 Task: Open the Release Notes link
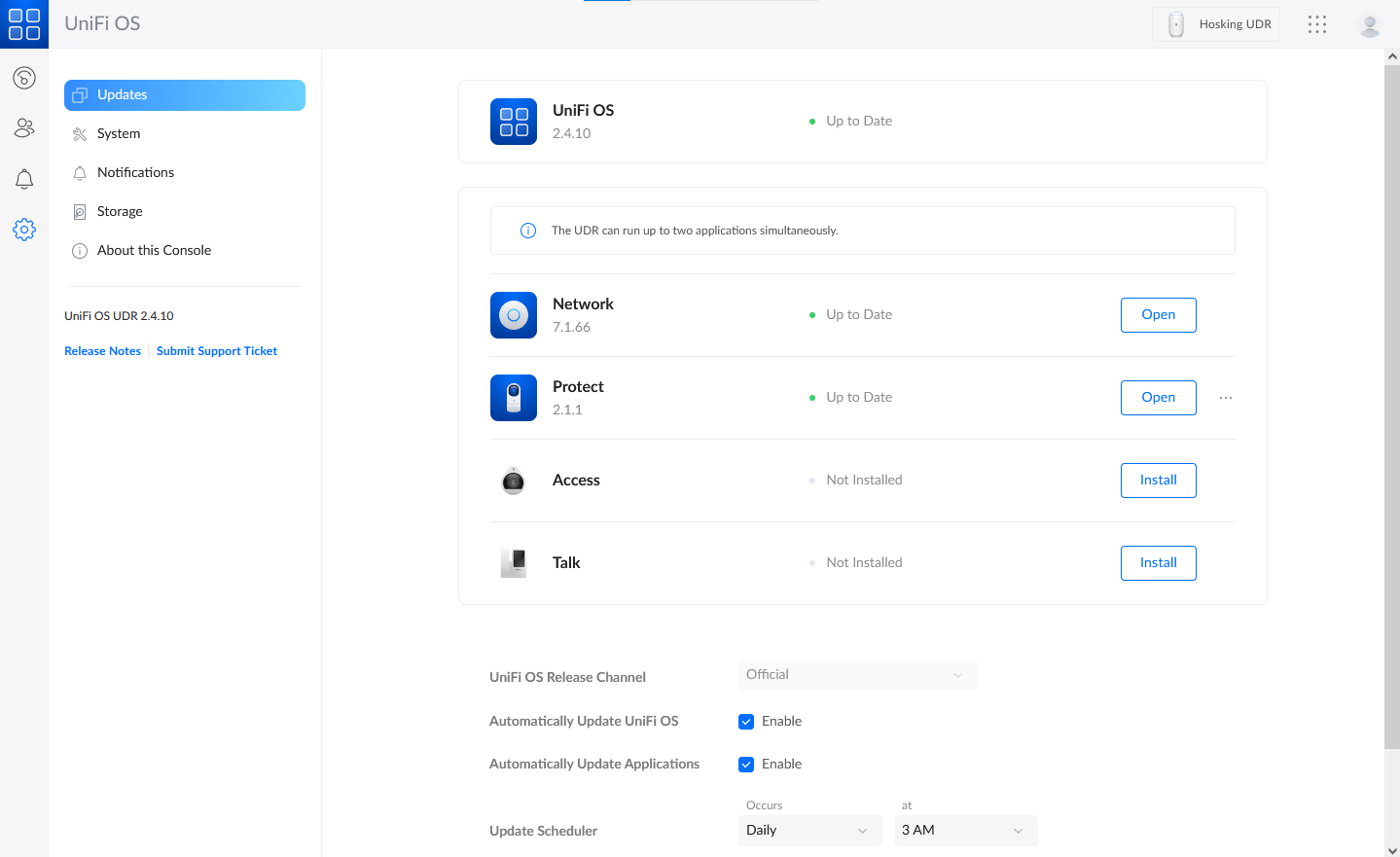[x=102, y=351]
